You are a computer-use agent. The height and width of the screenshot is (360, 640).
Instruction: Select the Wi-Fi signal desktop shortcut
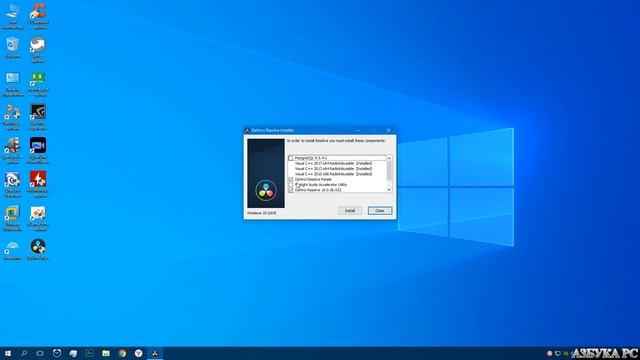12,250
